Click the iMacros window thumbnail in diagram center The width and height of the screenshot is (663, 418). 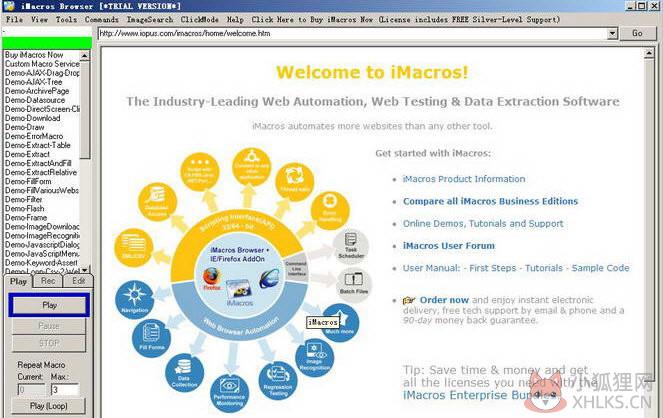(x=239, y=290)
